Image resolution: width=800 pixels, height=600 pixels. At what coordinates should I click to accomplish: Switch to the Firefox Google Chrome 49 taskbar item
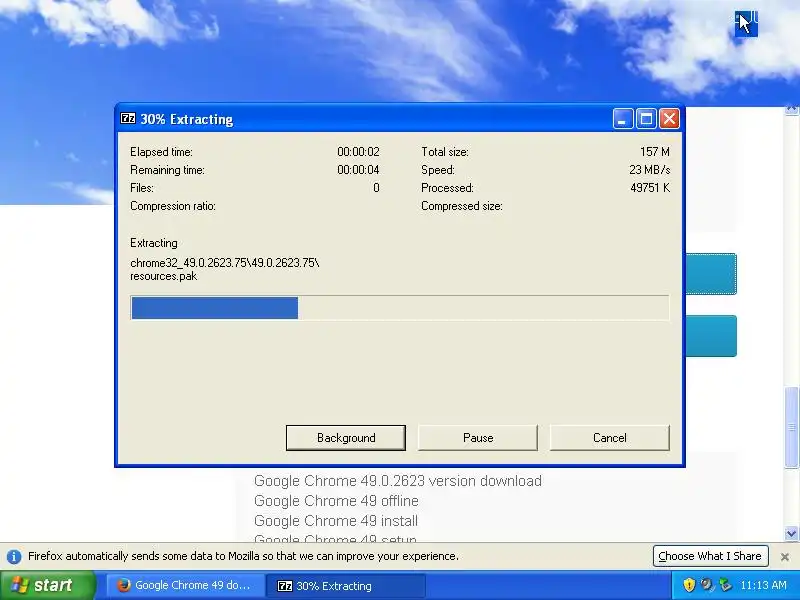click(x=185, y=585)
